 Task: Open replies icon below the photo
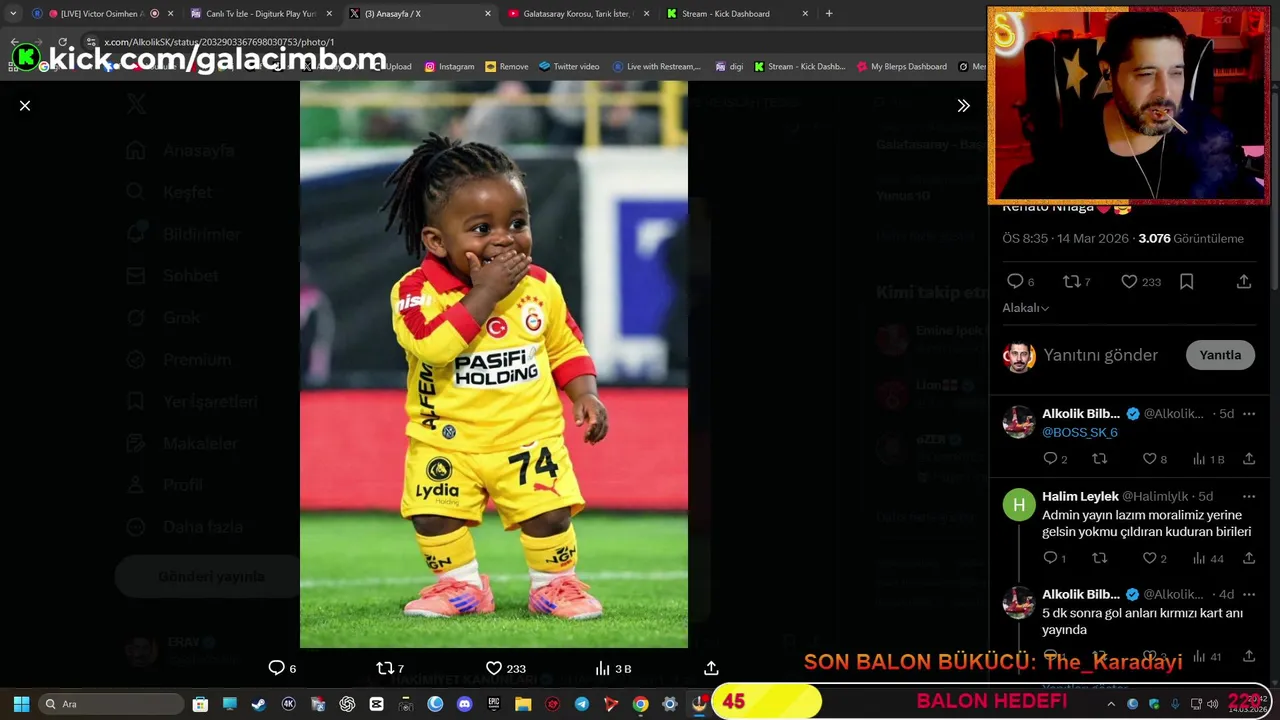tap(277, 668)
